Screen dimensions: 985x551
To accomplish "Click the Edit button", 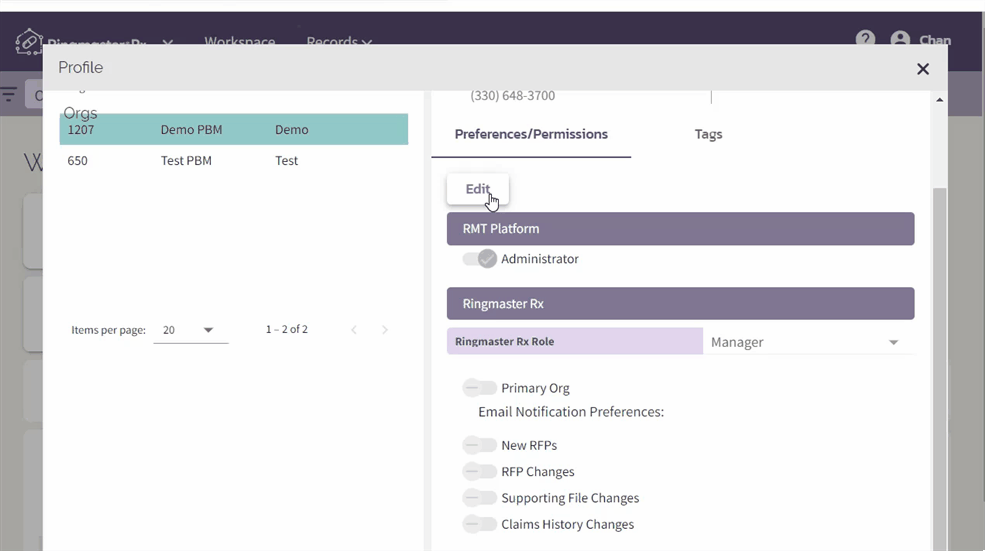I will pos(477,189).
